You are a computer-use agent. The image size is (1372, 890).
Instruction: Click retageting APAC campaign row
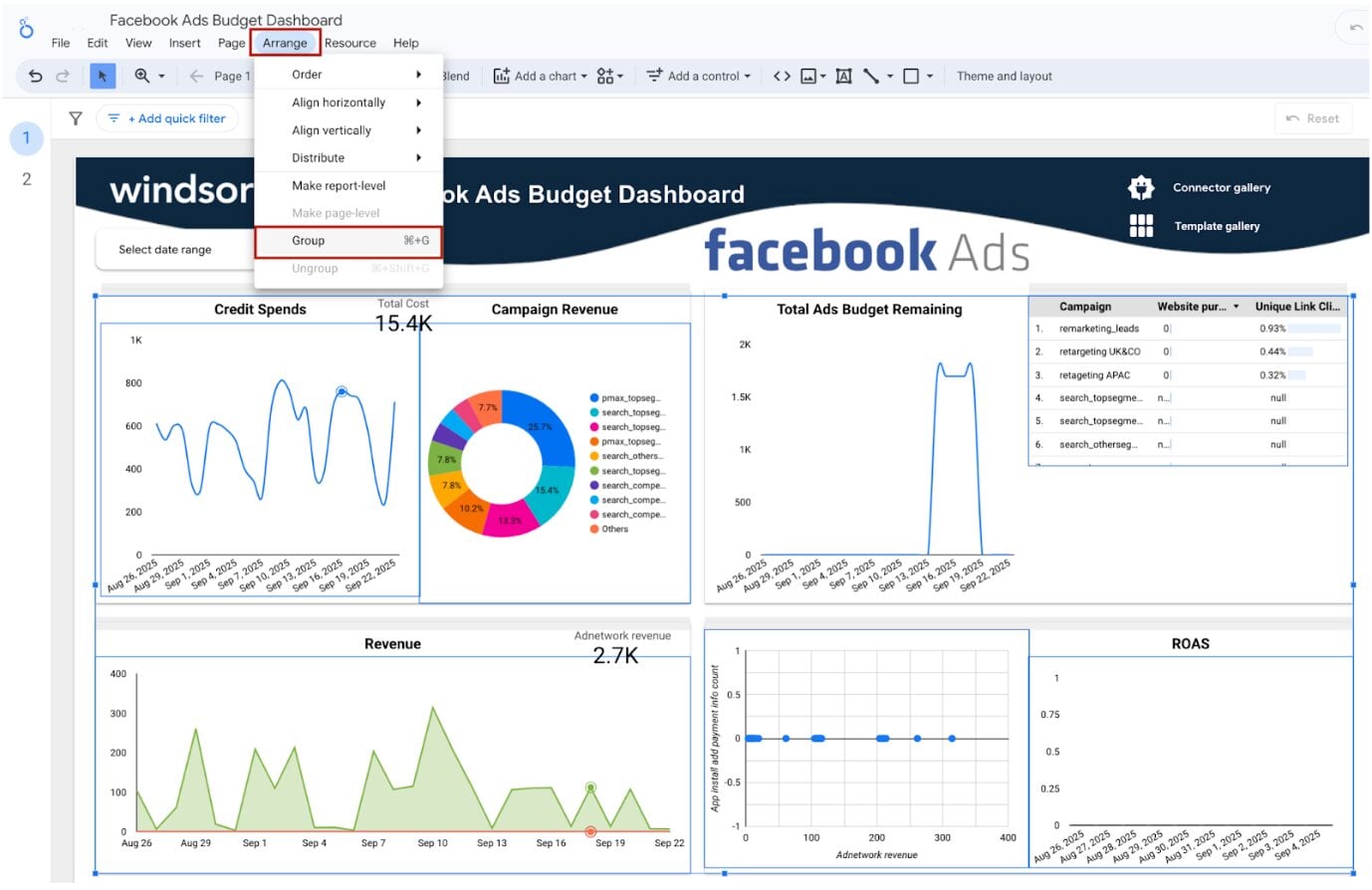1187,375
